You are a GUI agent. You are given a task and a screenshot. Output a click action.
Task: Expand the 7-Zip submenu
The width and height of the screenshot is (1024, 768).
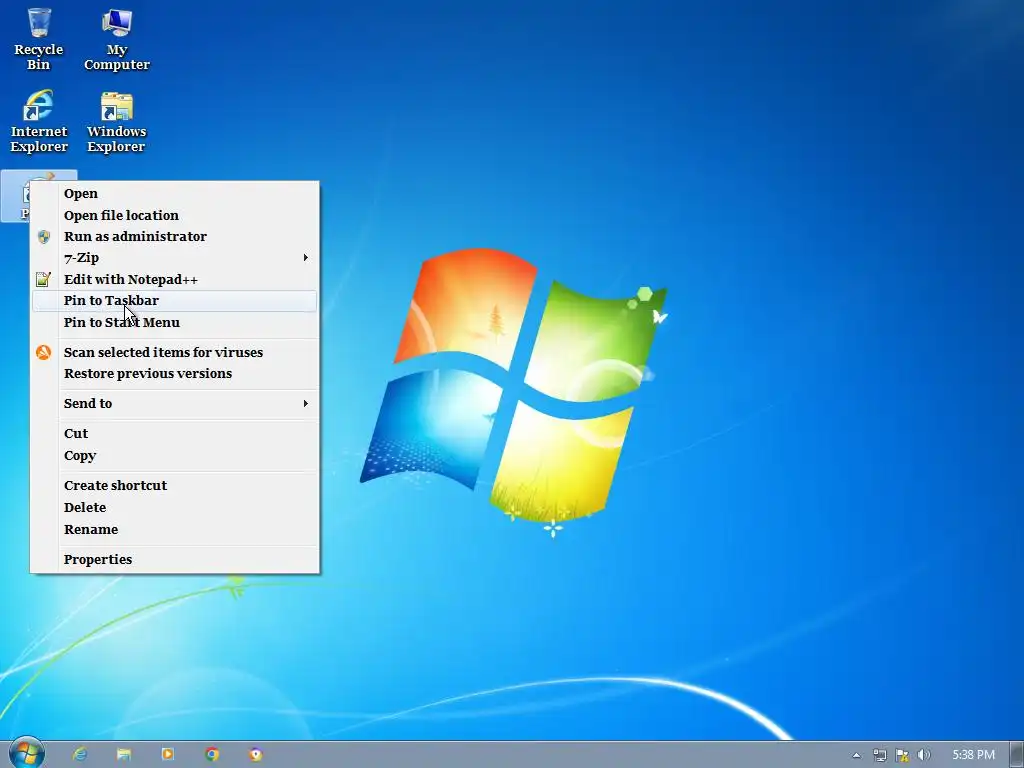click(174, 257)
